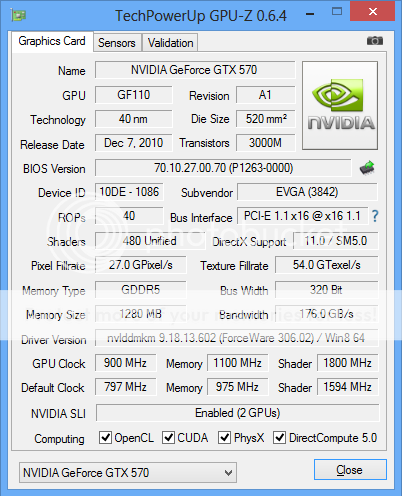Screen dimensions: 402x496
Task: Toggle the PhysX checkbox
Action: point(224,438)
